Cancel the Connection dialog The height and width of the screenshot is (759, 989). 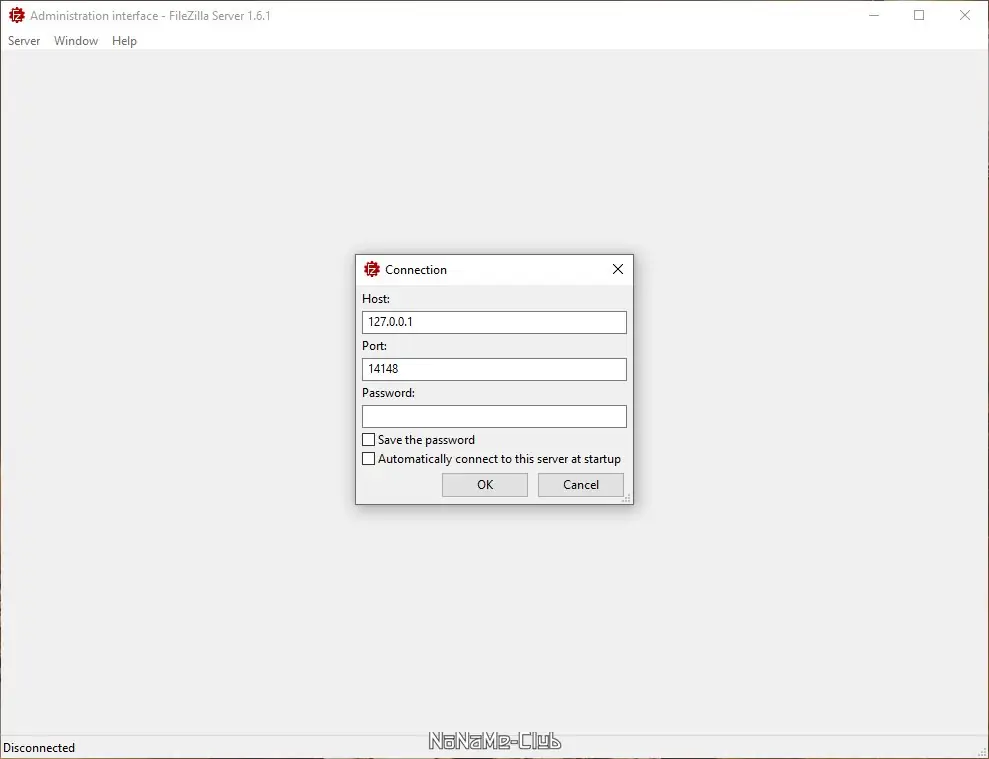click(580, 485)
